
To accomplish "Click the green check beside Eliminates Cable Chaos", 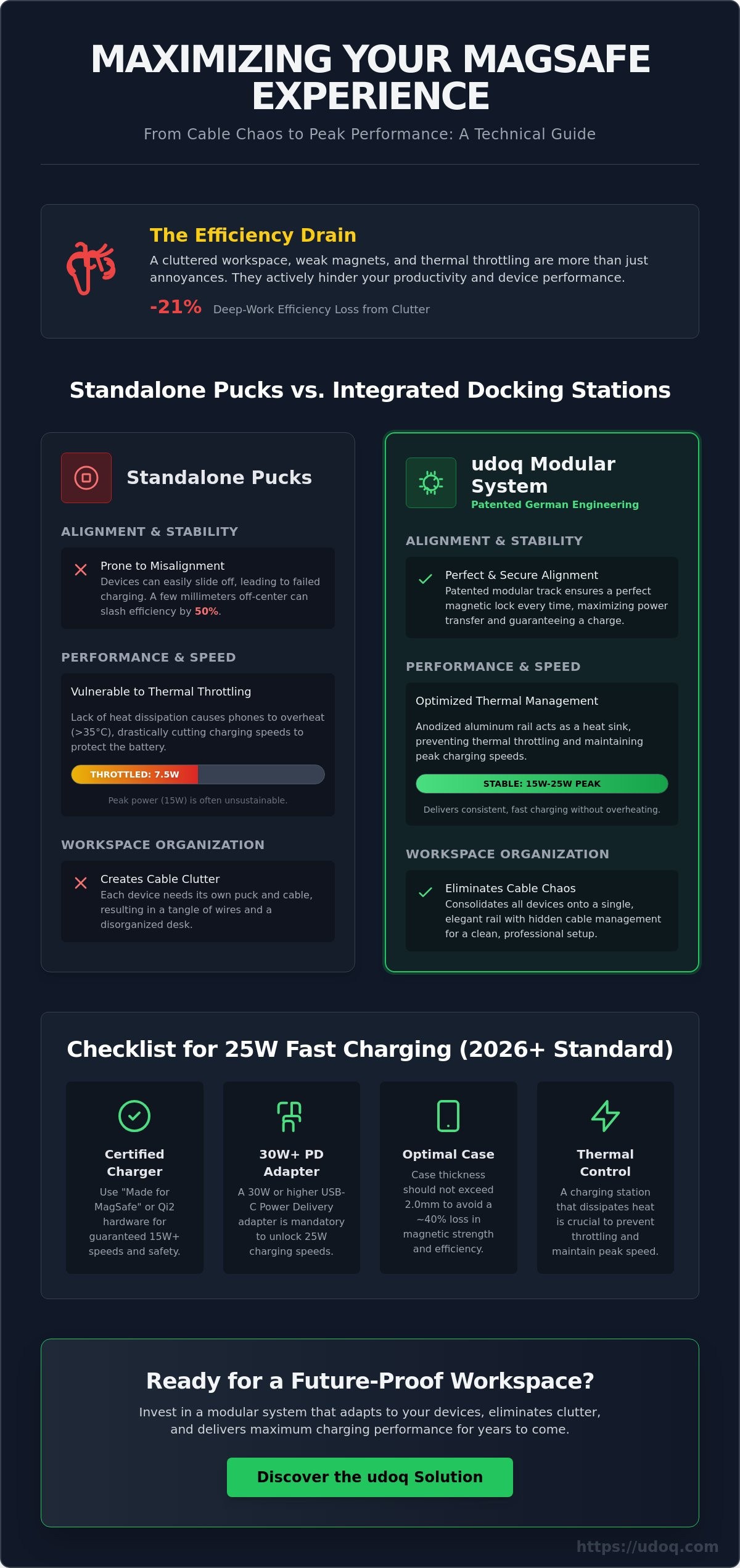I will (425, 892).
